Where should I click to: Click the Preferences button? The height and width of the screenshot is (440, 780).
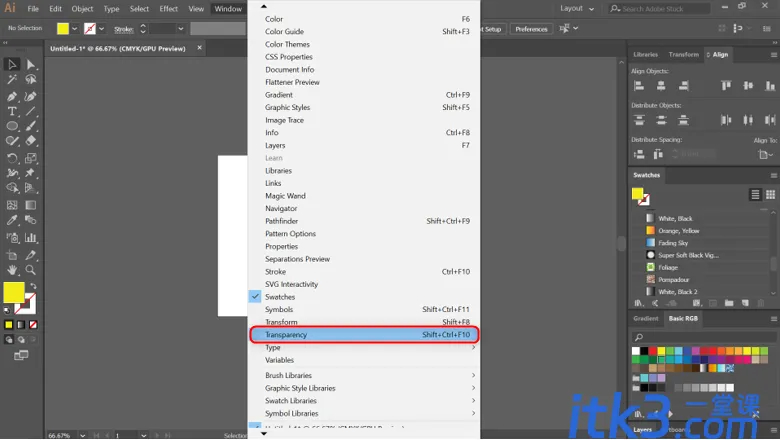click(531, 29)
